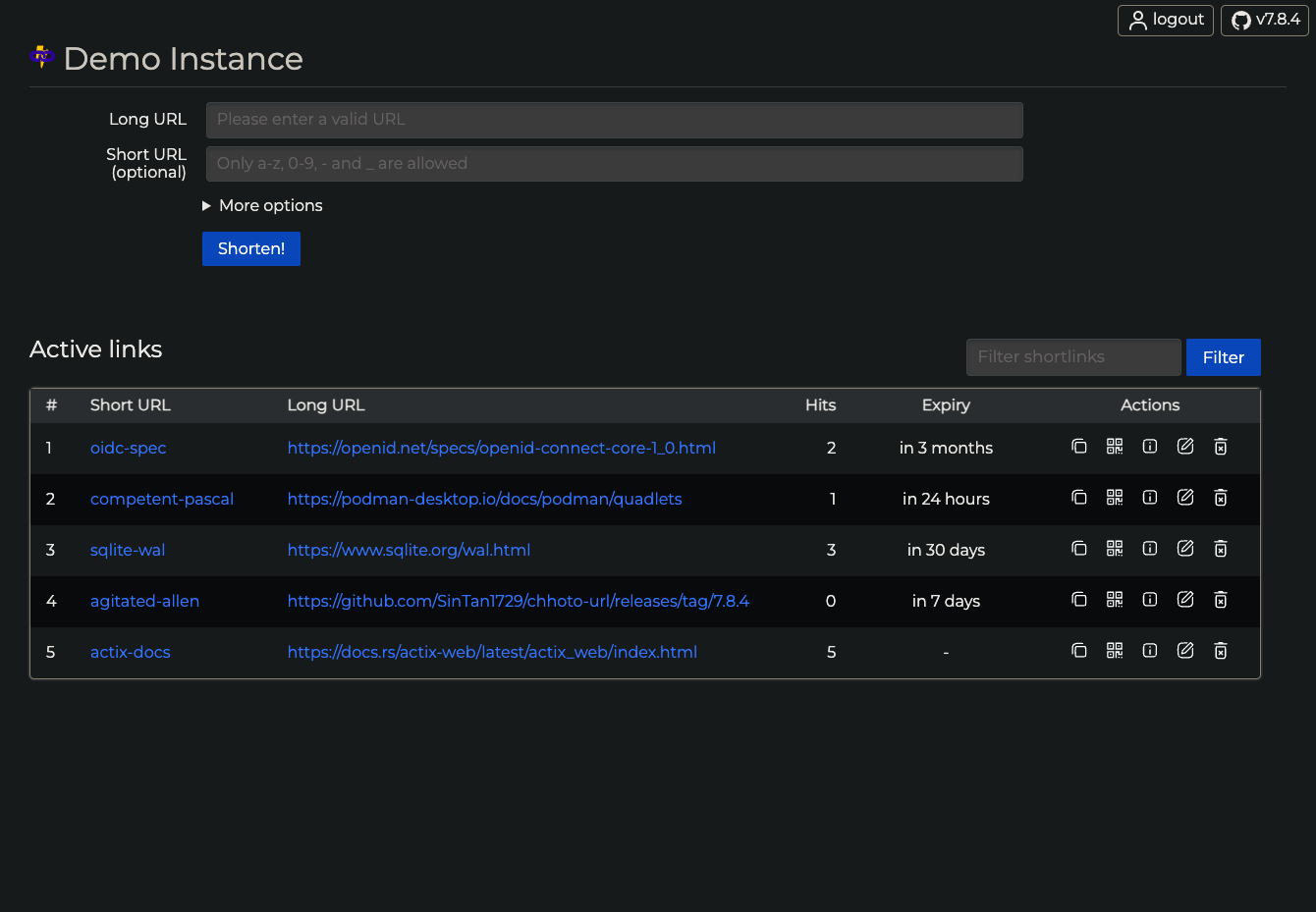Image resolution: width=1316 pixels, height=912 pixels.
Task: Copy the competent-pascal short link
Action: point(1078,498)
